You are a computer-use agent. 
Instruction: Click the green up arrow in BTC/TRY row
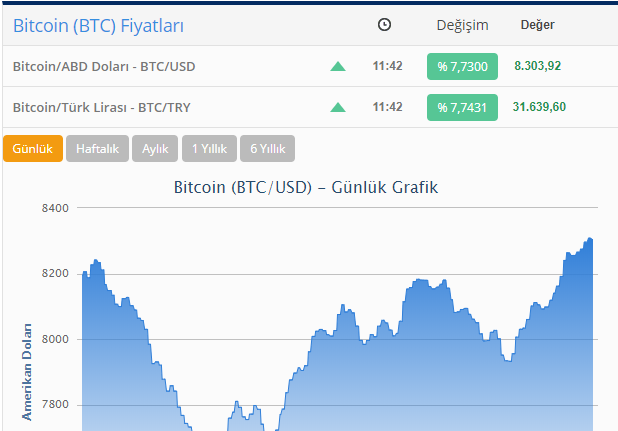[x=338, y=107]
